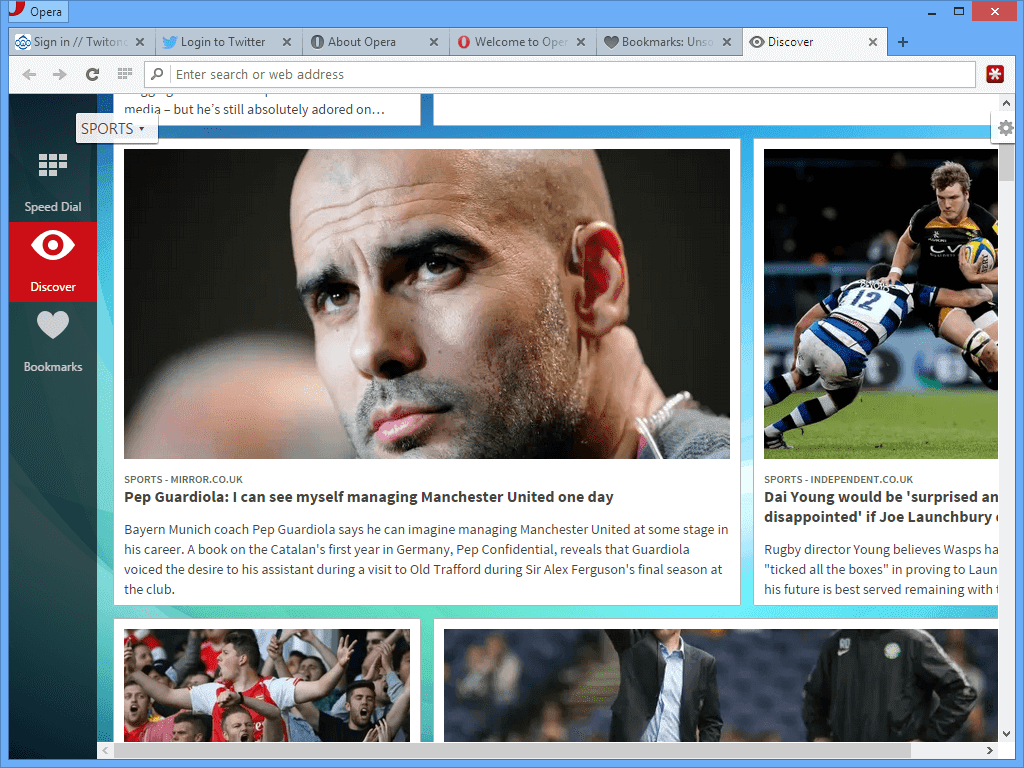
Task: Switch to About Opera tab
Action: pos(376,42)
